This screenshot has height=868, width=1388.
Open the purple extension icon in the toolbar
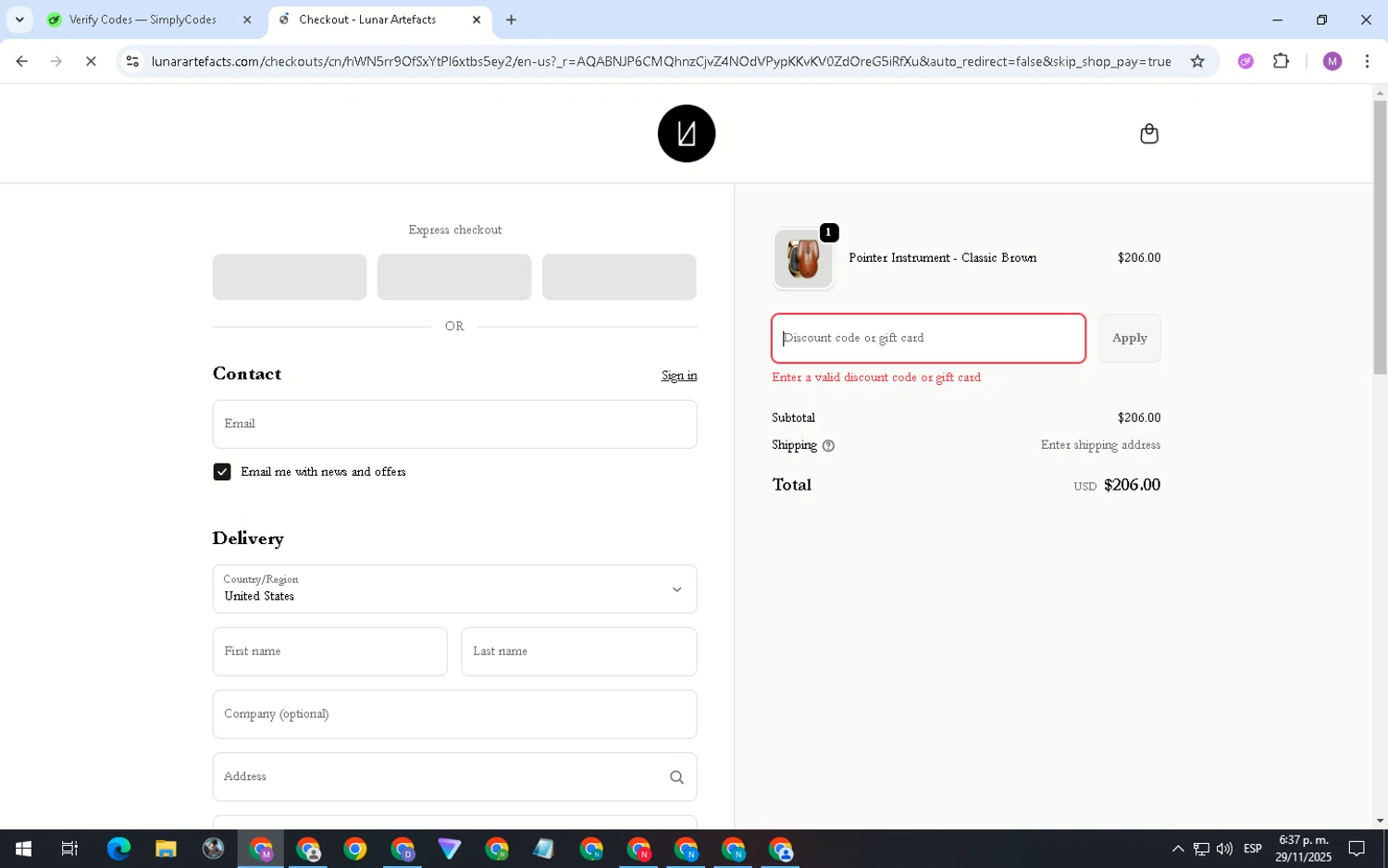click(1245, 61)
